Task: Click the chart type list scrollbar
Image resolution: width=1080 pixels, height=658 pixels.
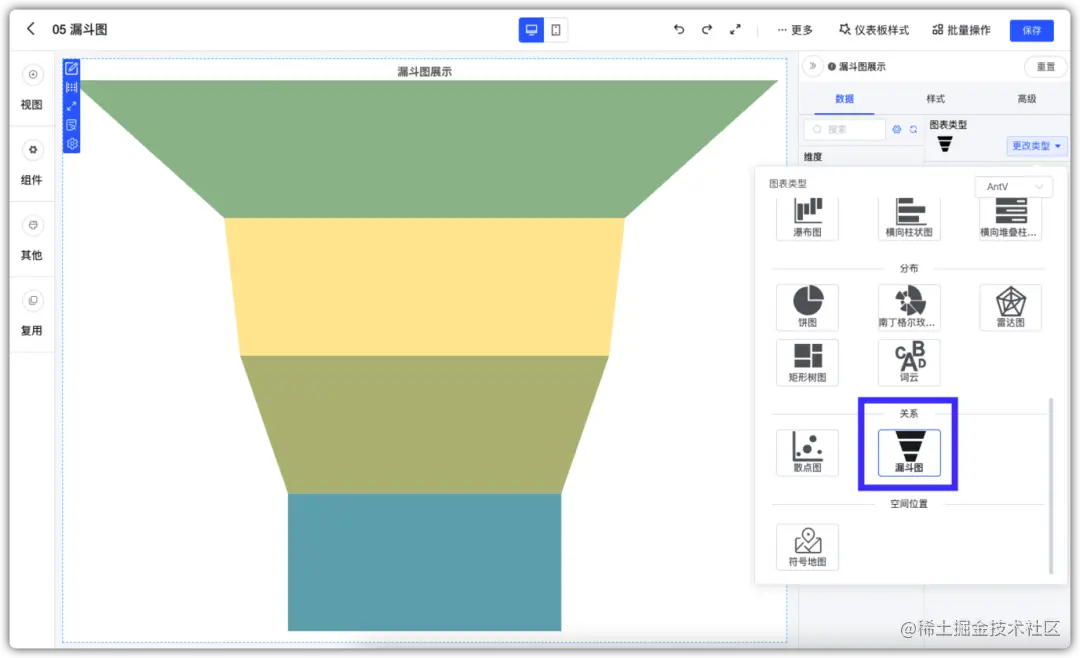Action: pyautogui.click(x=1050, y=486)
